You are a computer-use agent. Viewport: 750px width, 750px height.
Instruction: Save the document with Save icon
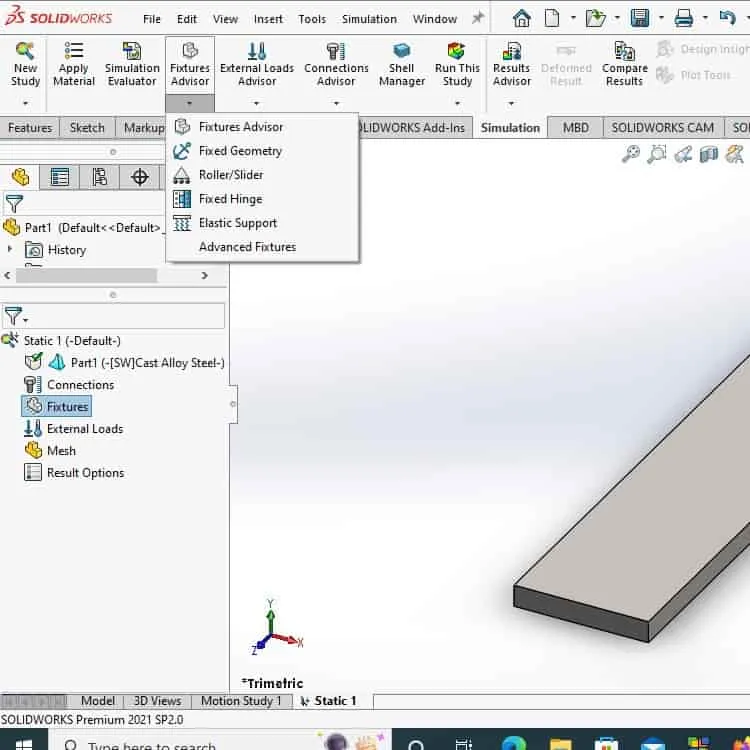pos(640,19)
